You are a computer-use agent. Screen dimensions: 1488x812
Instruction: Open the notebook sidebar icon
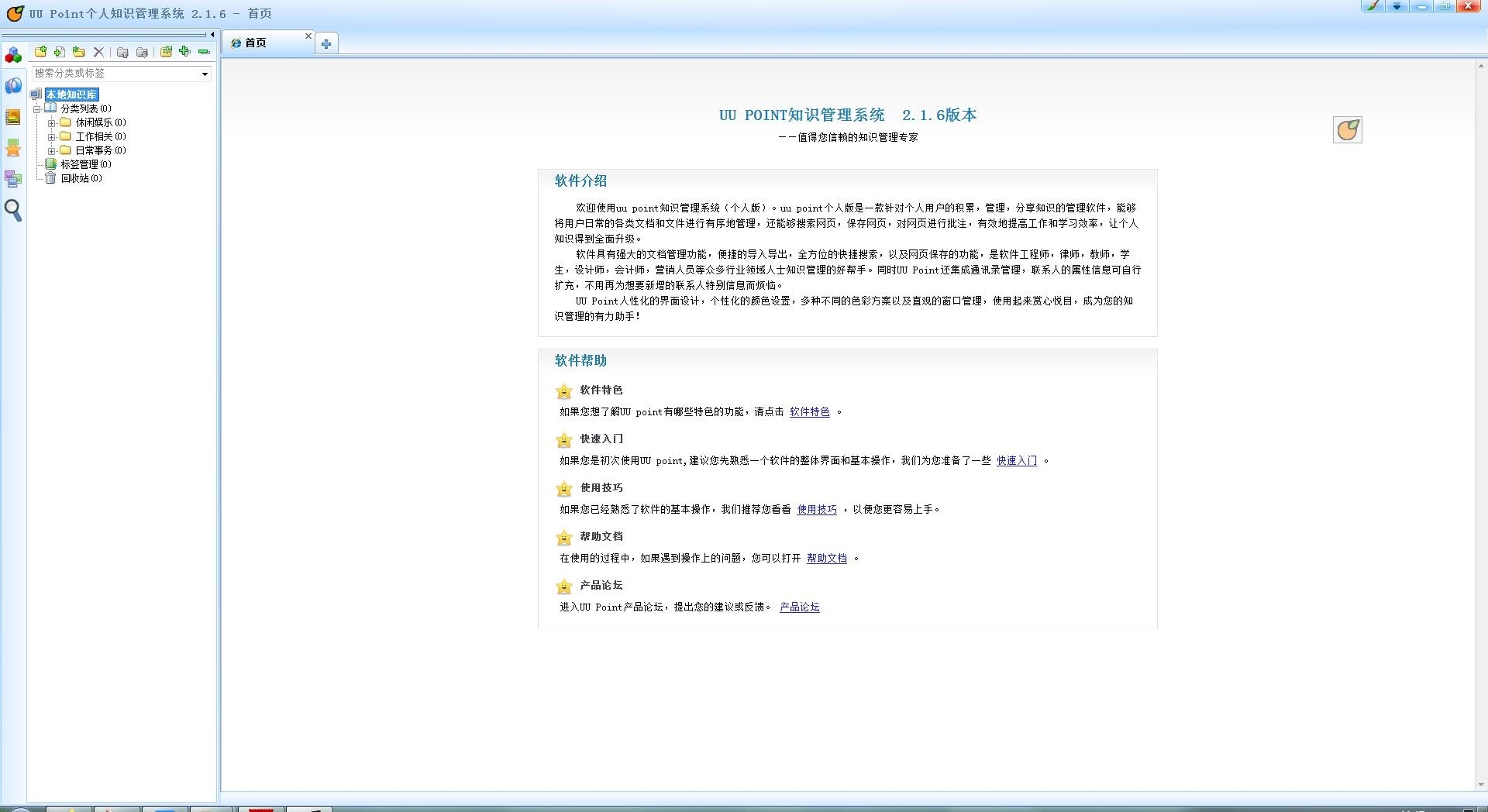point(13,117)
